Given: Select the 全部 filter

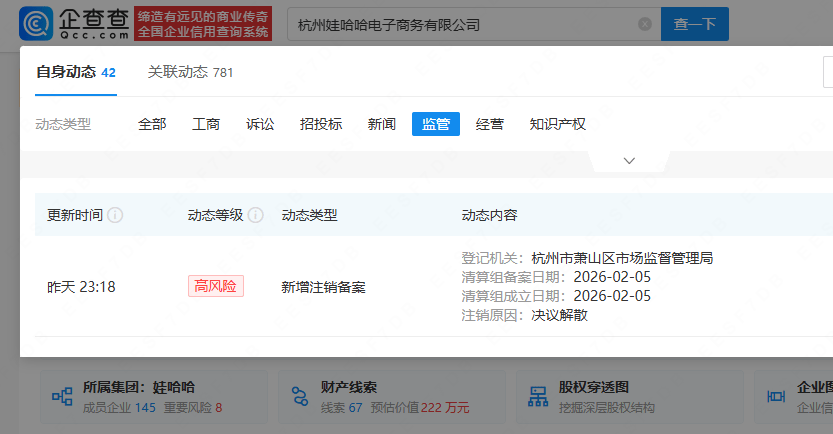Looking at the screenshot, I should coord(152,124).
